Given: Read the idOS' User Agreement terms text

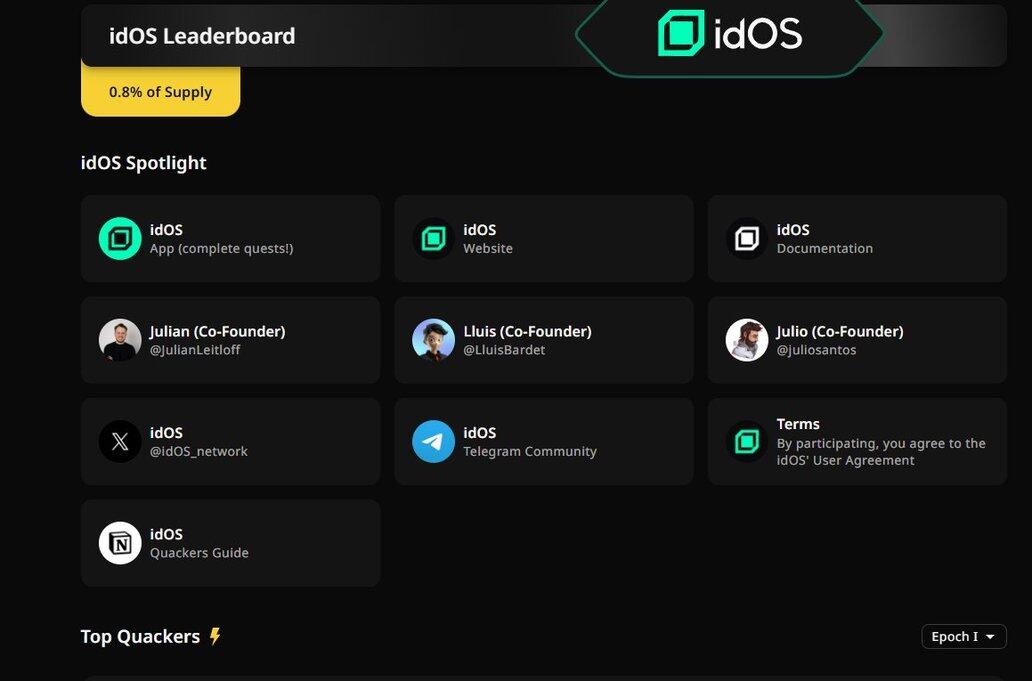Looking at the screenshot, I should click(x=881, y=452).
